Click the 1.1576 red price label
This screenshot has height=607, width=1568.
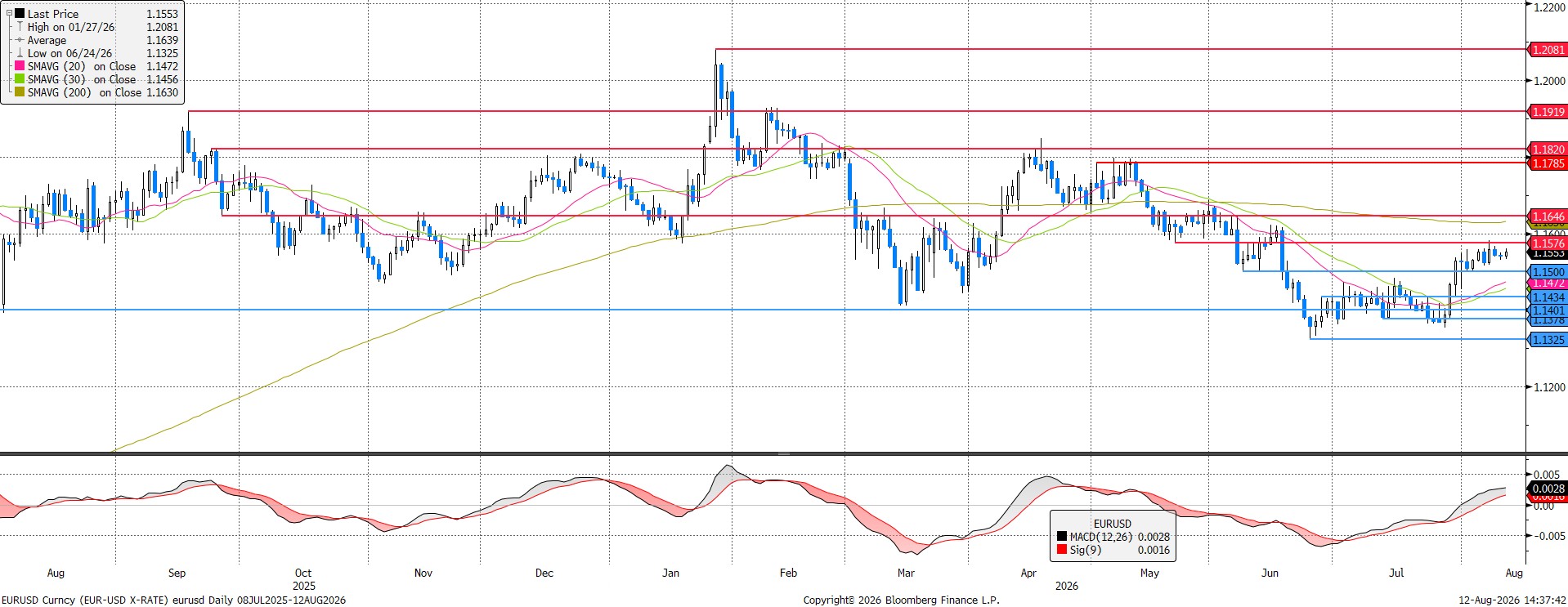[1548, 243]
